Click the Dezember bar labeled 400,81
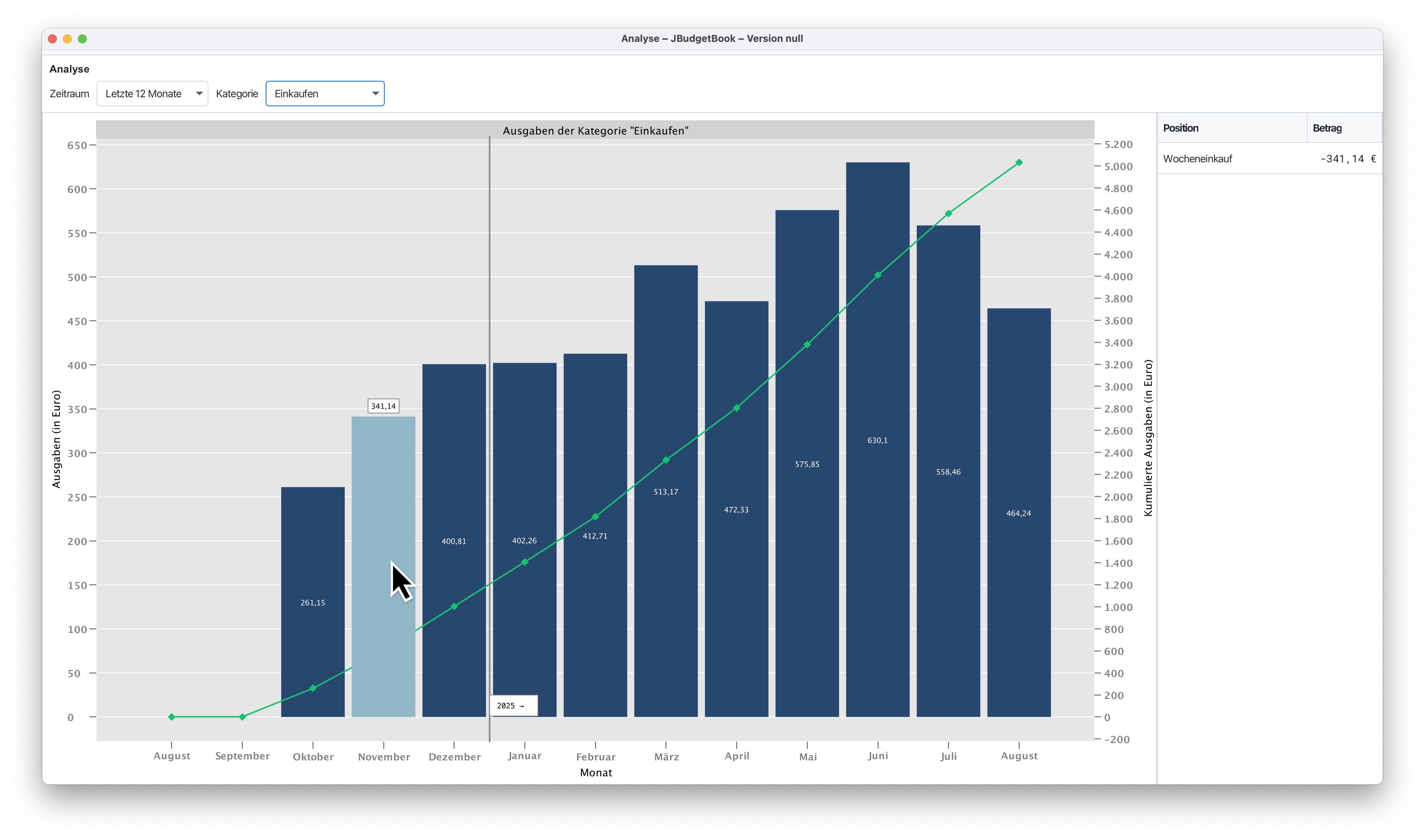1425x840 pixels. [x=454, y=481]
